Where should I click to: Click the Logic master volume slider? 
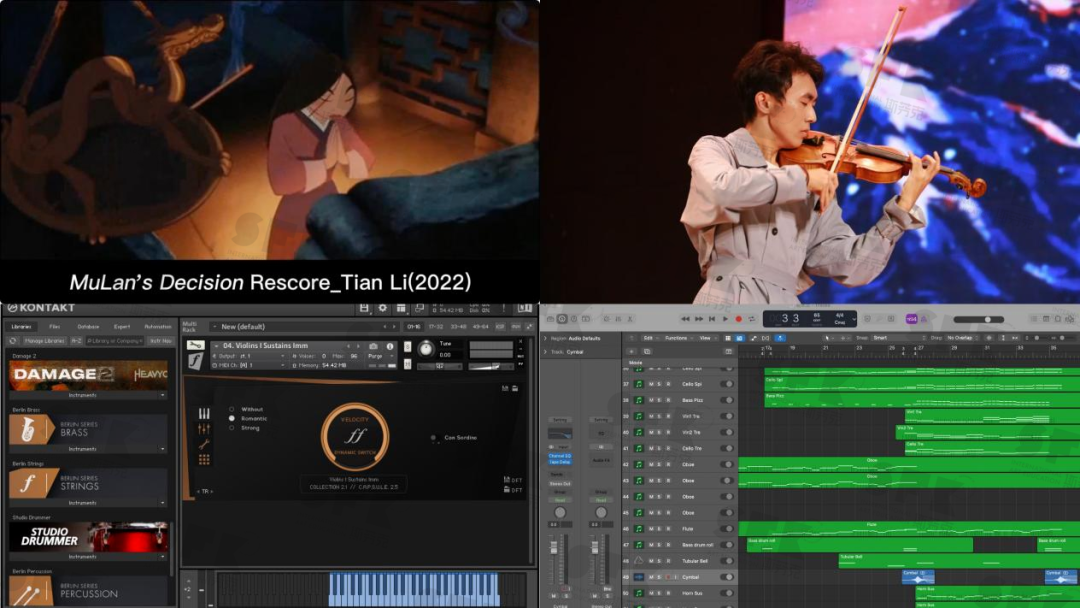pyautogui.click(x=981, y=319)
